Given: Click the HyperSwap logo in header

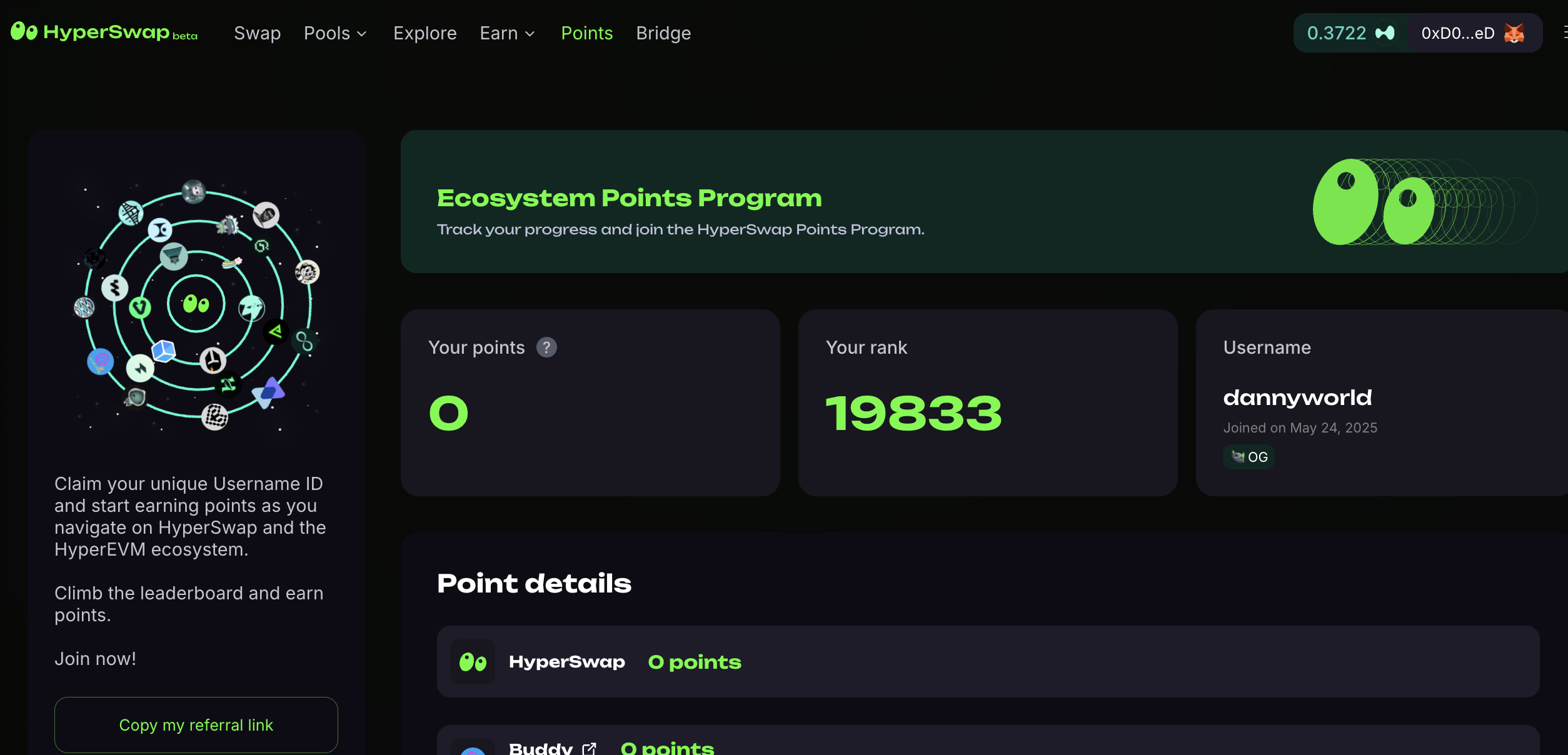Looking at the screenshot, I should click(x=104, y=32).
